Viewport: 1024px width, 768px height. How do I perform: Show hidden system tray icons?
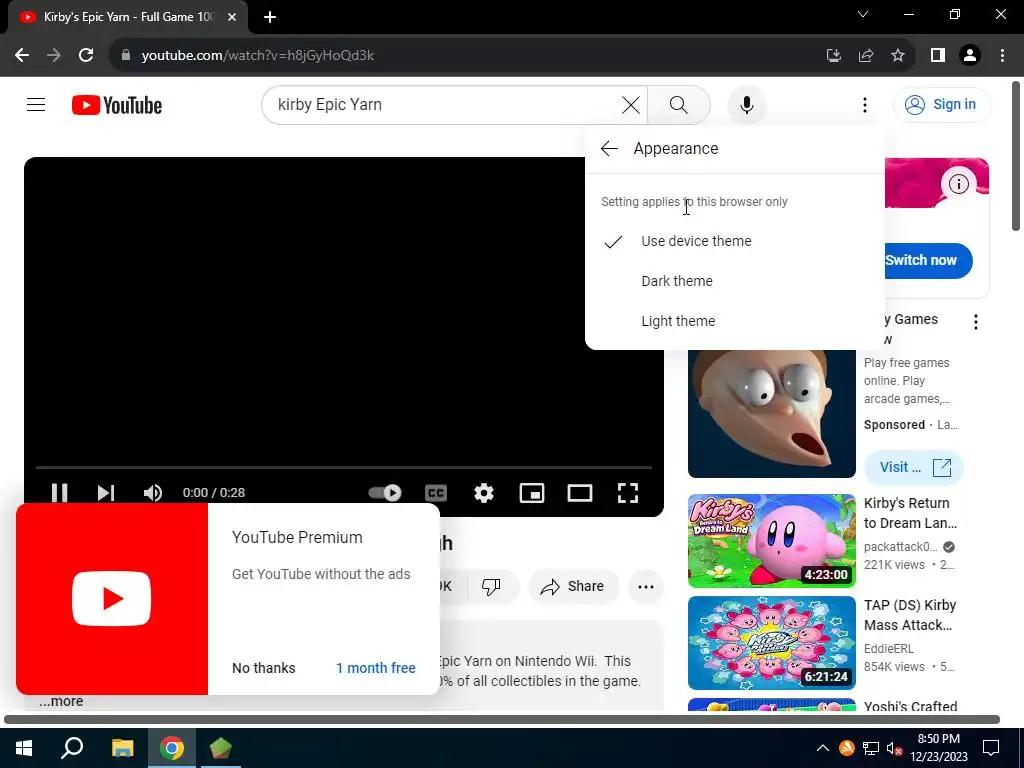point(823,748)
